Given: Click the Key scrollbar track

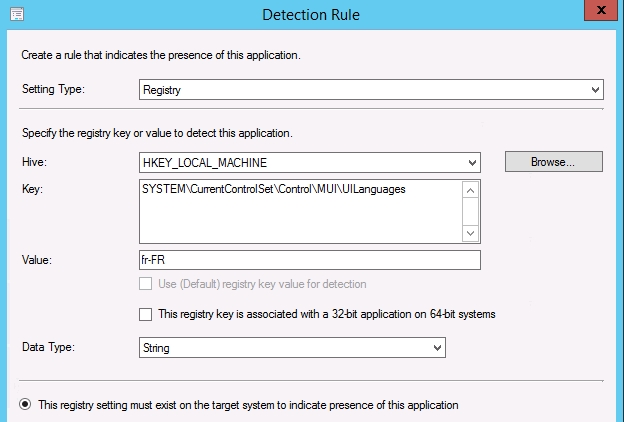Looking at the screenshot, I should pos(472,211).
